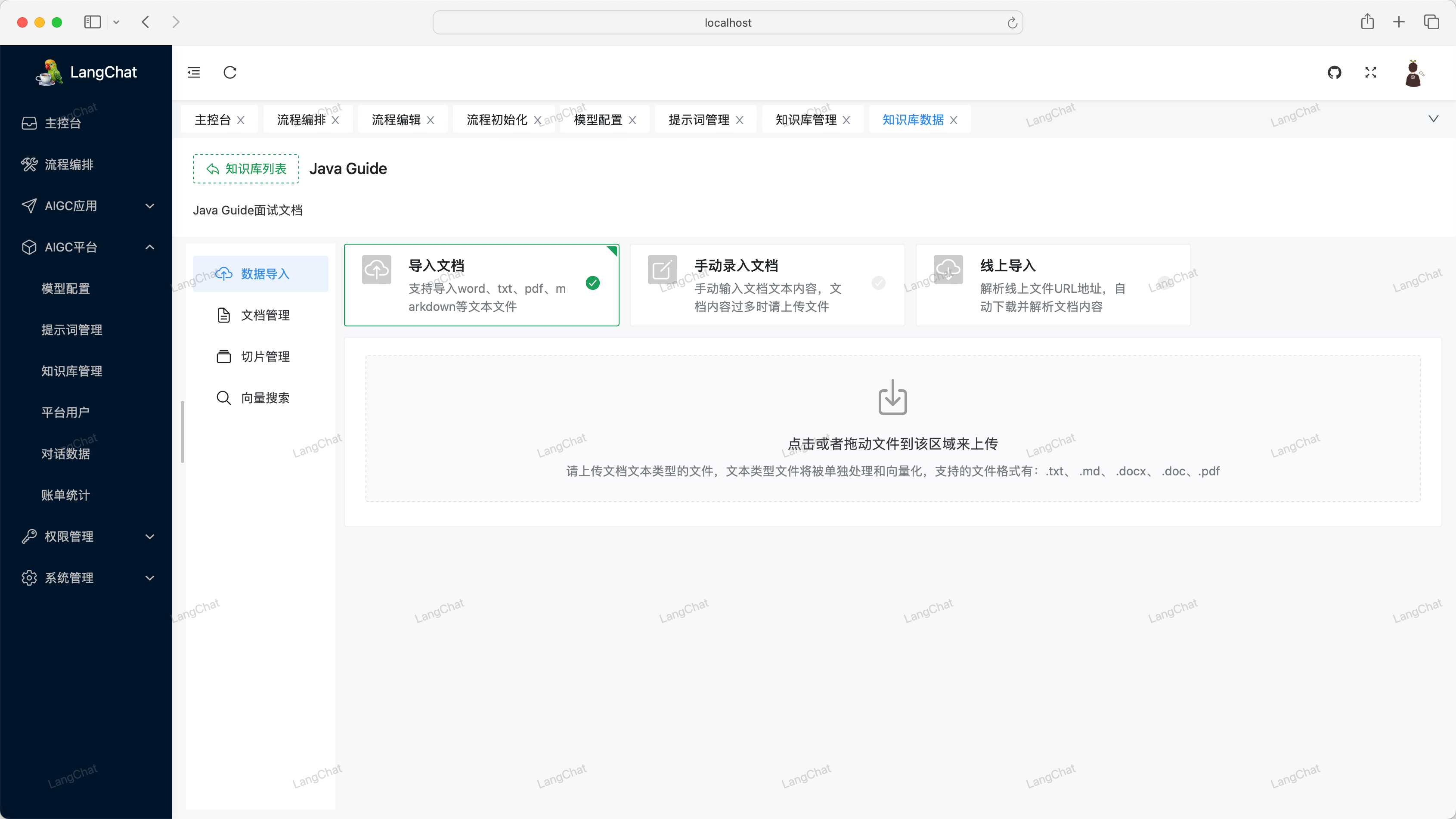
Task: Go back via 知识库列表 button
Action: (x=246, y=169)
